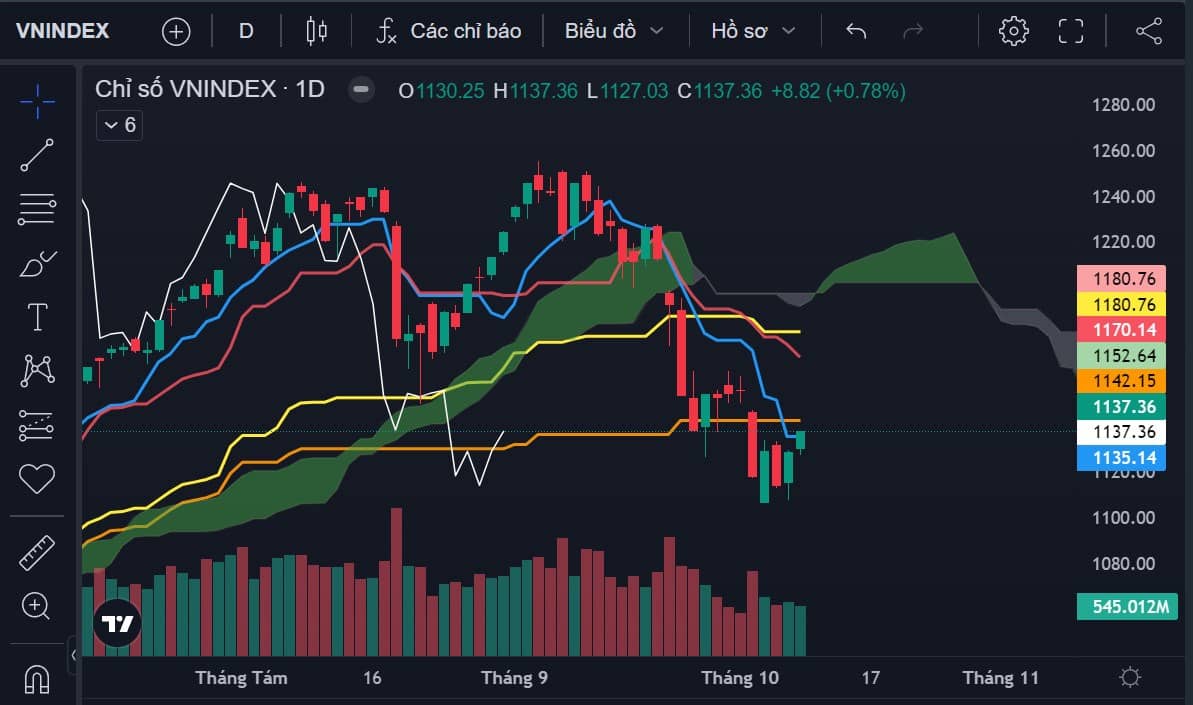Undo the last chart action
The height and width of the screenshot is (705, 1193).
click(x=856, y=31)
